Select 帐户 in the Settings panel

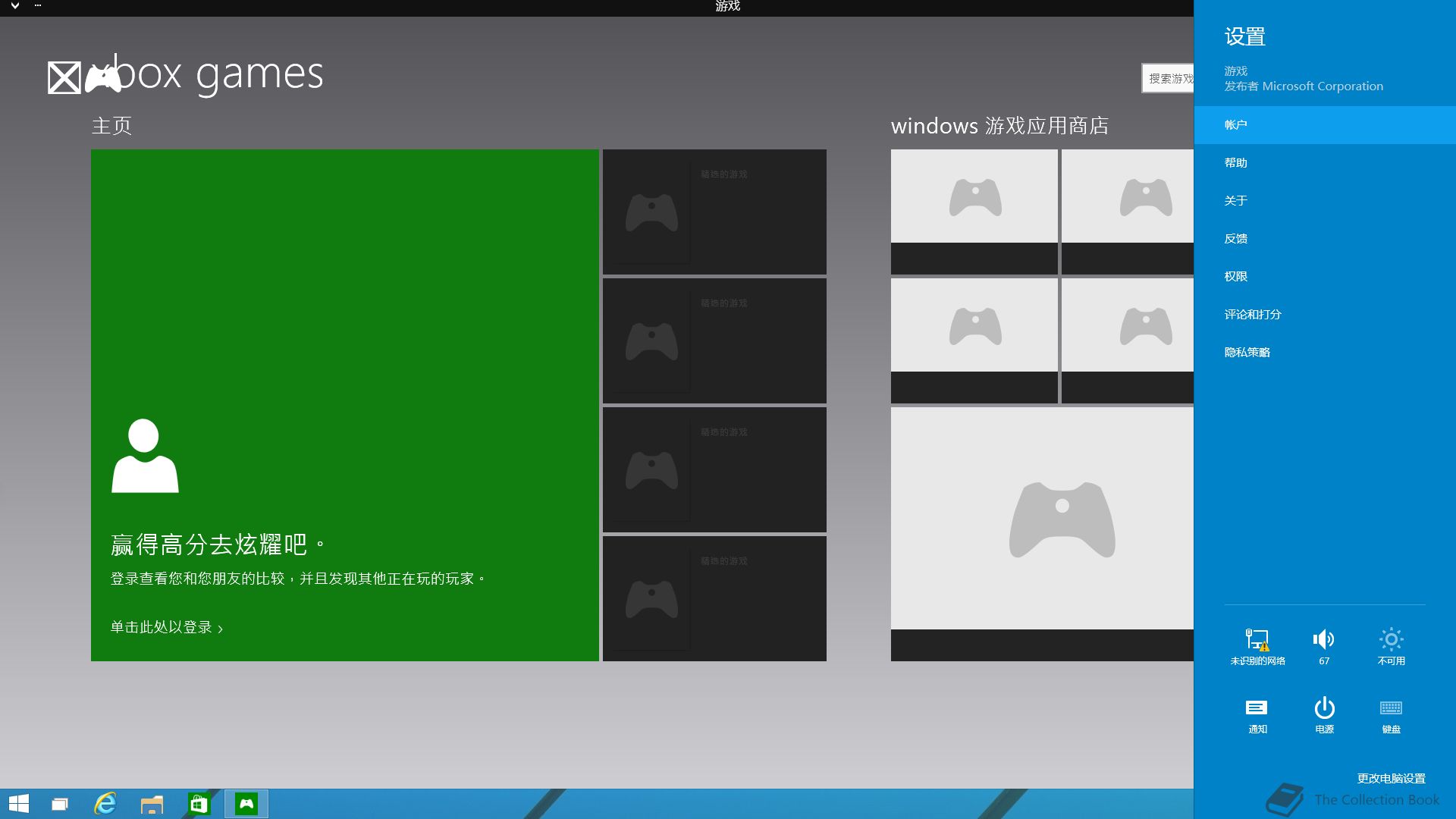[x=1325, y=125]
